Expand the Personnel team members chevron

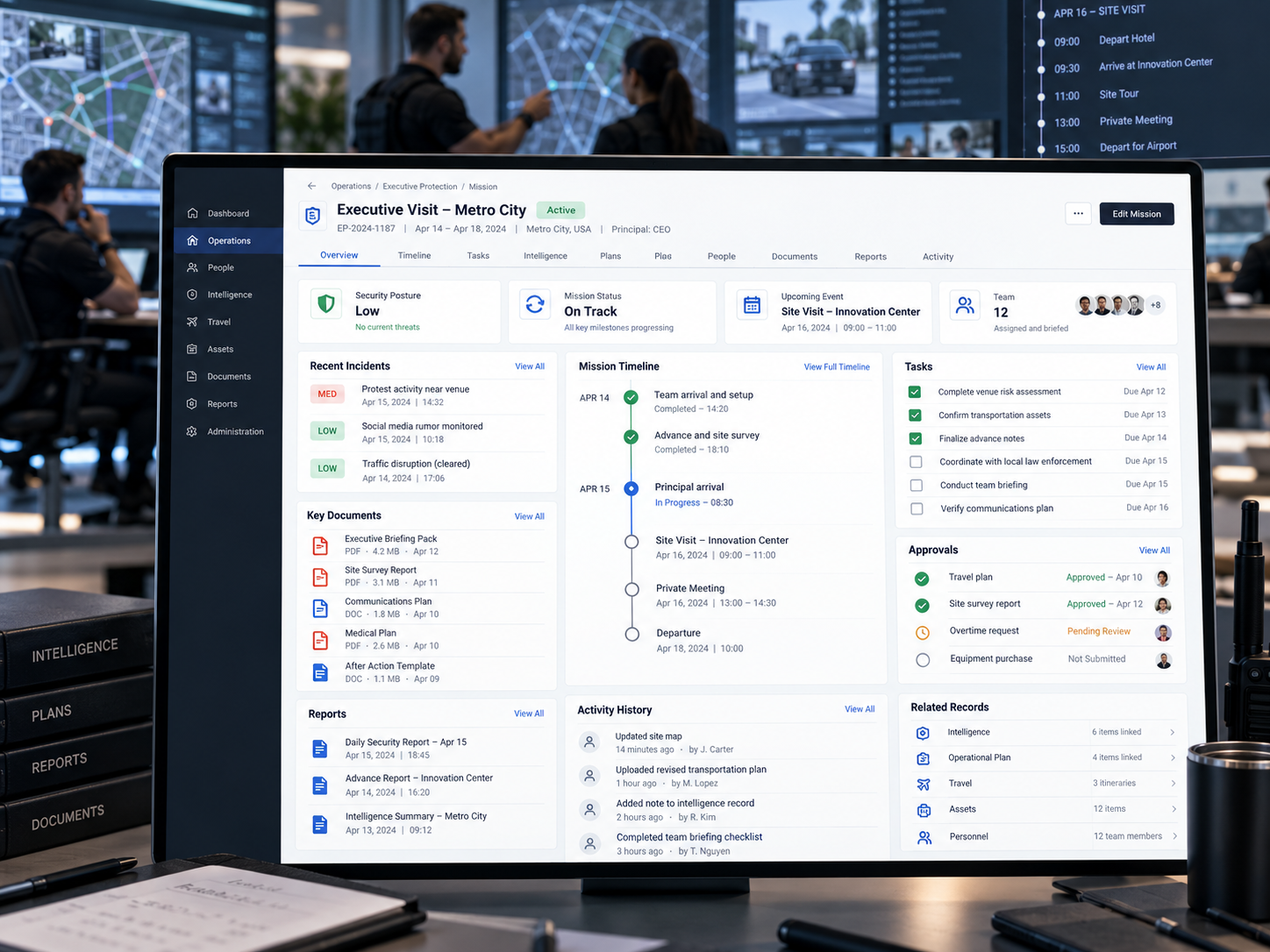coord(1175,836)
